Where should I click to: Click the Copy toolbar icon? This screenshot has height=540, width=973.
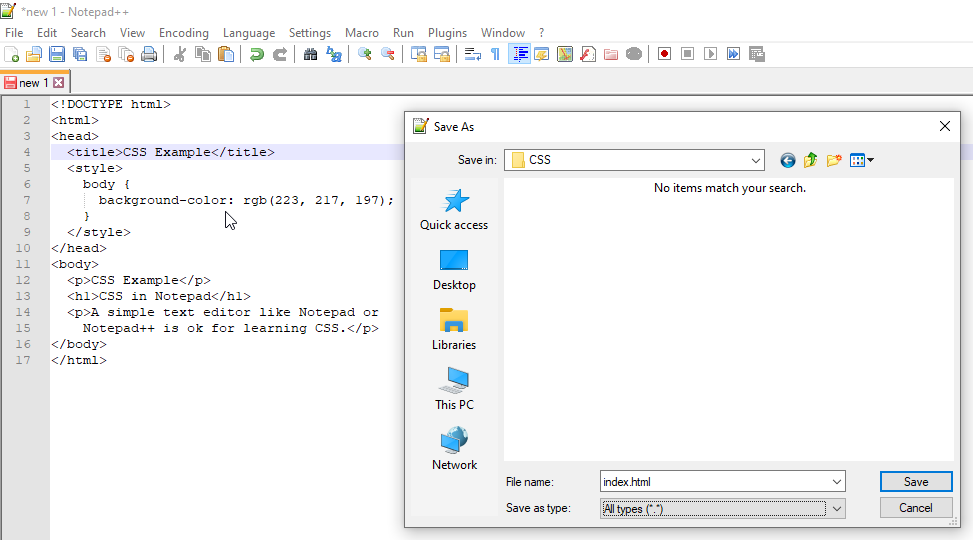point(203,55)
